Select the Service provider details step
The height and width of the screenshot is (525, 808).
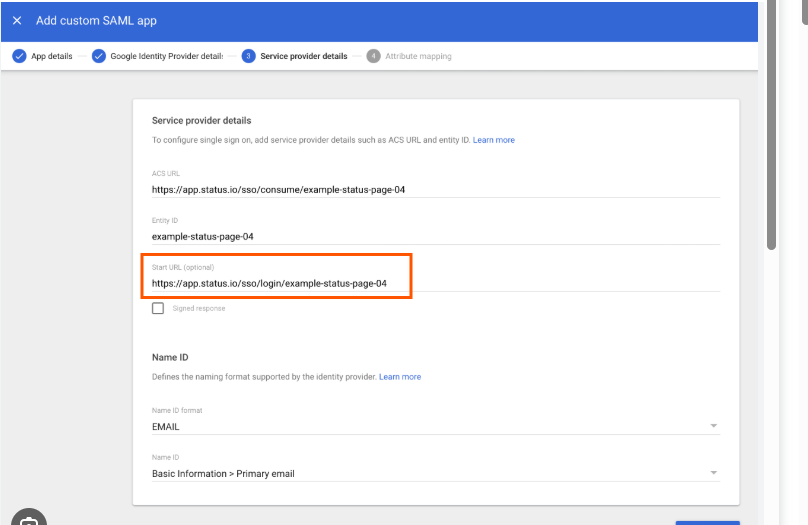pyautogui.click(x=304, y=56)
